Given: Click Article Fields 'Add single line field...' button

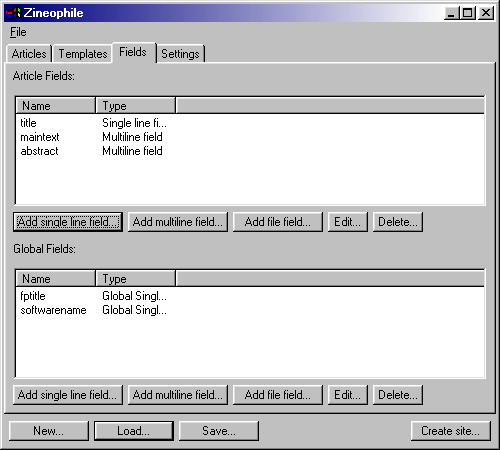Looking at the screenshot, I should point(68,222).
